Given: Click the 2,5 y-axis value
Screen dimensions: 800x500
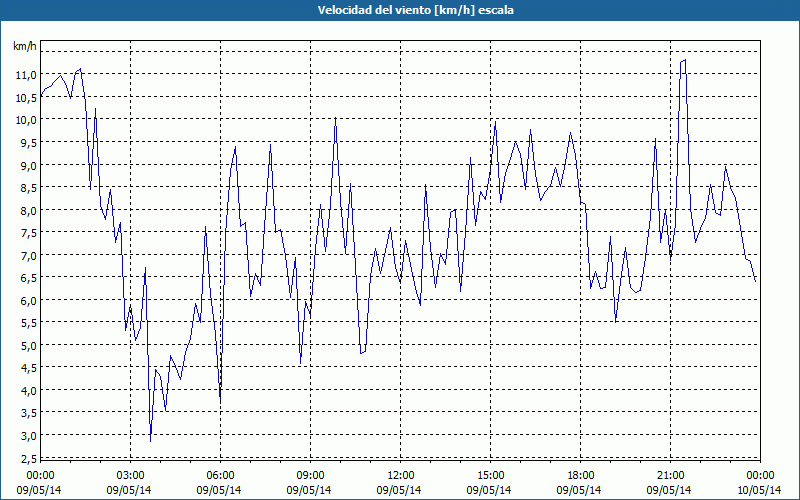Looking at the screenshot, I should pos(28,459).
